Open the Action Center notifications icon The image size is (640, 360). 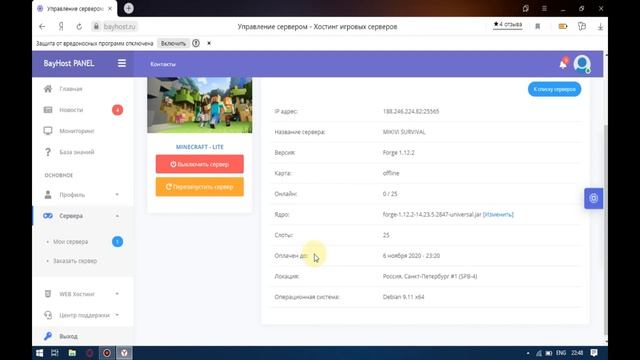point(594,353)
